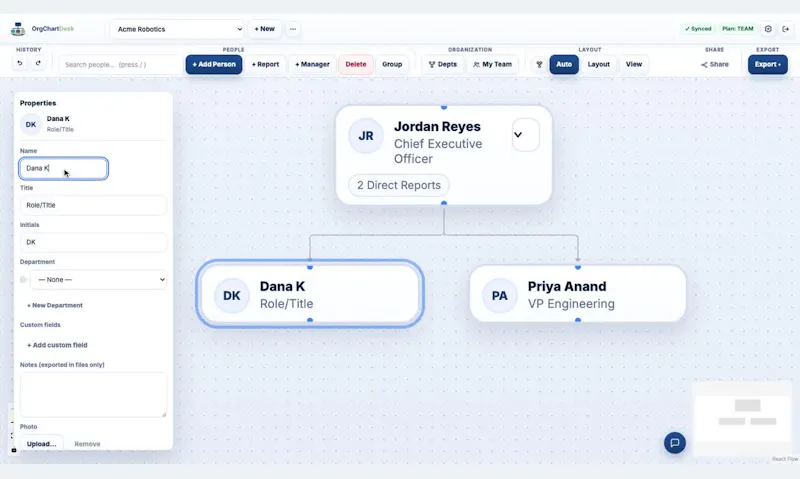Click the + New chart button
Screen dimensions: 800x479
point(264,29)
